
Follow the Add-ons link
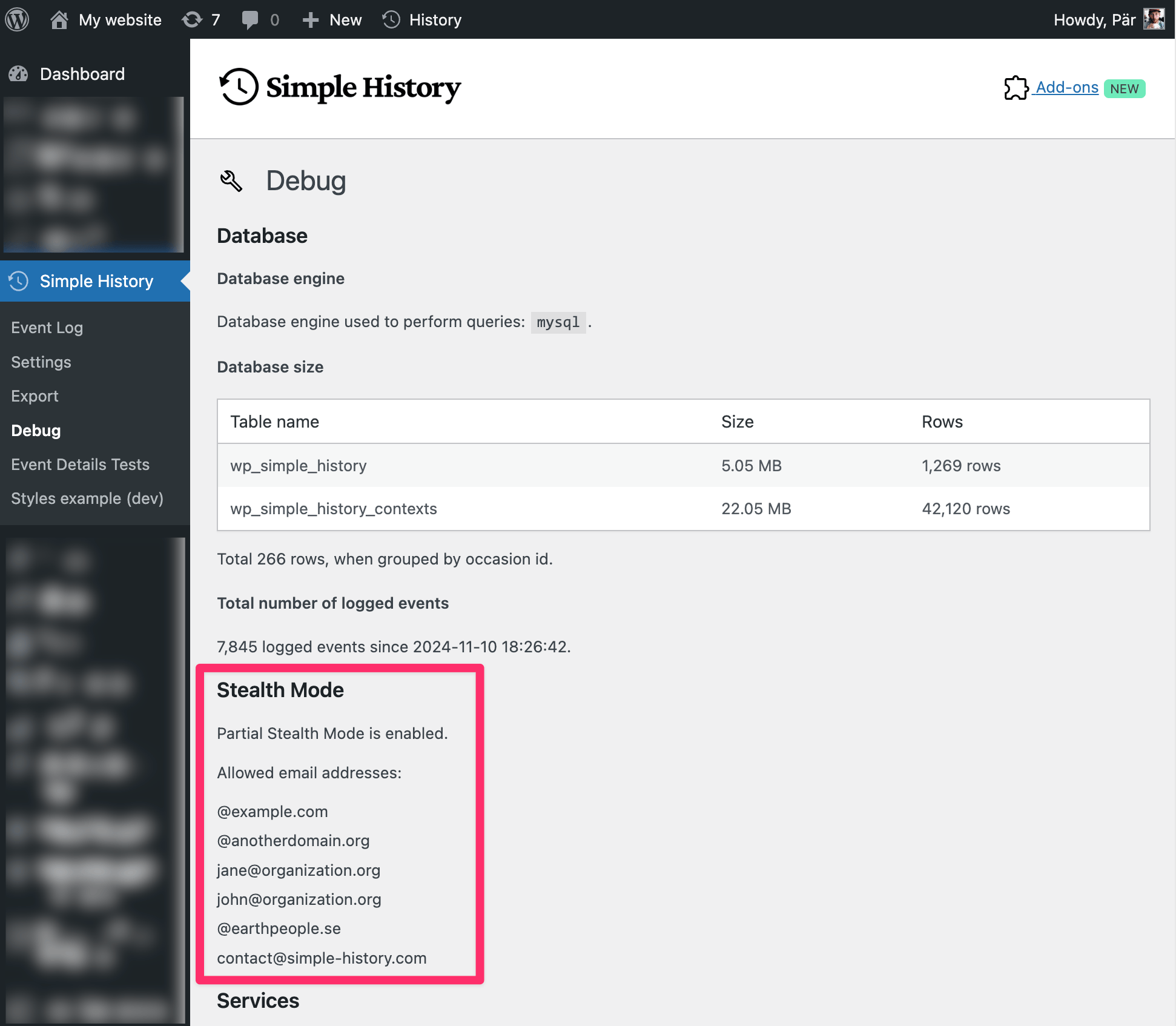[x=1066, y=88]
